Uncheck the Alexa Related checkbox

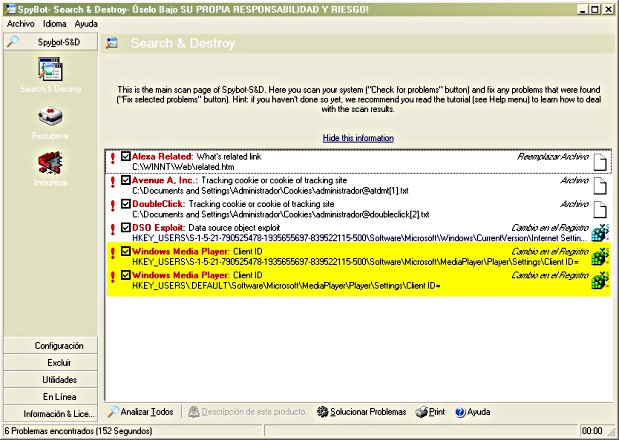click(125, 157)
